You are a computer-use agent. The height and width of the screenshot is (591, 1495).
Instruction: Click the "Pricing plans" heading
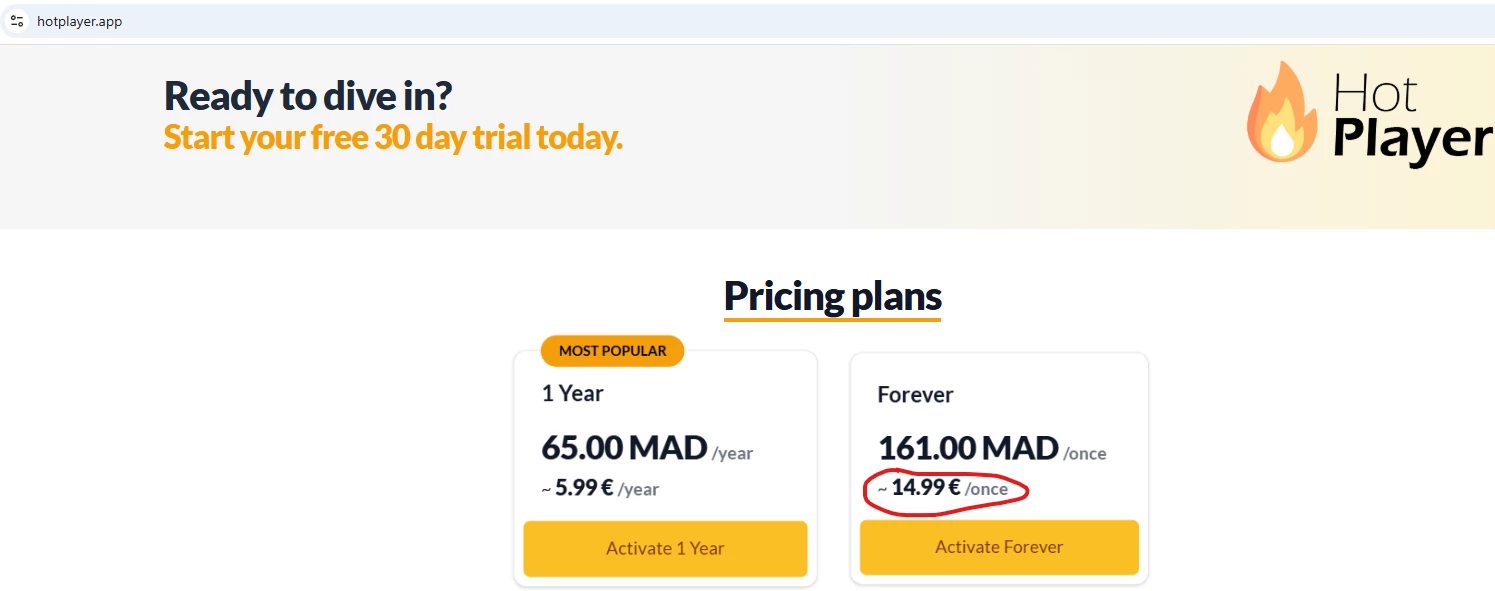[x=832, y=296]
